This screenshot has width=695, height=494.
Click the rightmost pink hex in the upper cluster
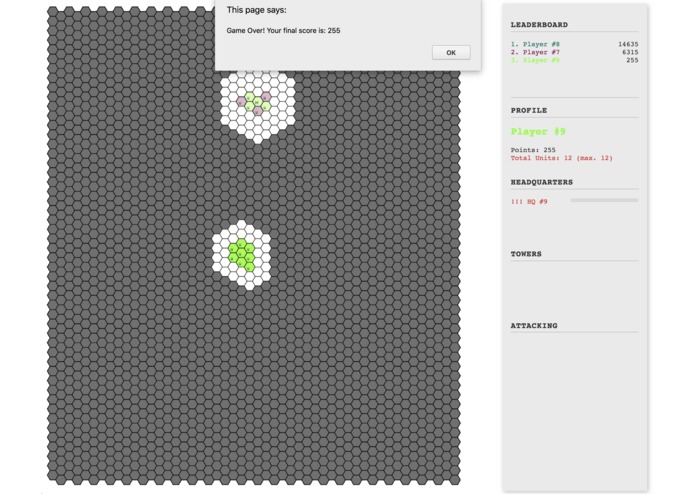tap(266, 97)
